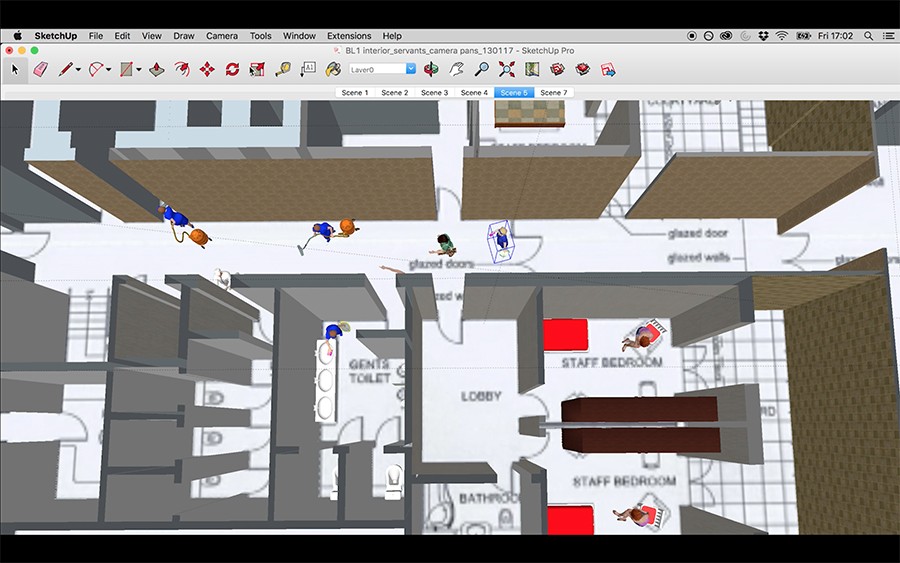The width and height of the screenshot is (900, 563).
Task: Click the Send to LayOut icon
Action: pos(608,70)
